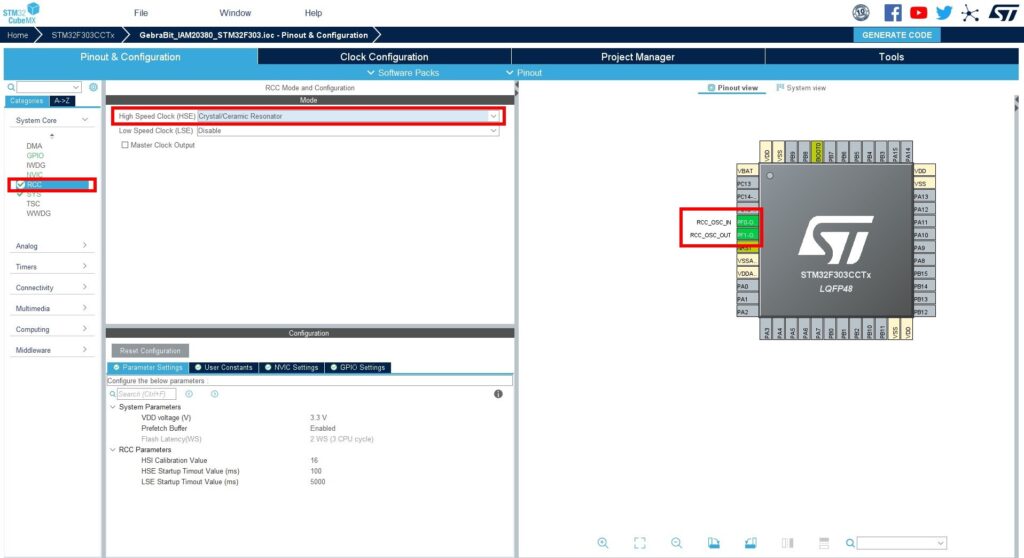Open pin search combo box at bottom

(901, 543)
